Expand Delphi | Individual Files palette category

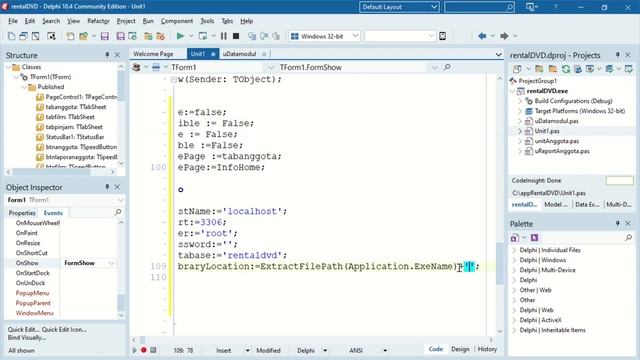coord(514,250)
